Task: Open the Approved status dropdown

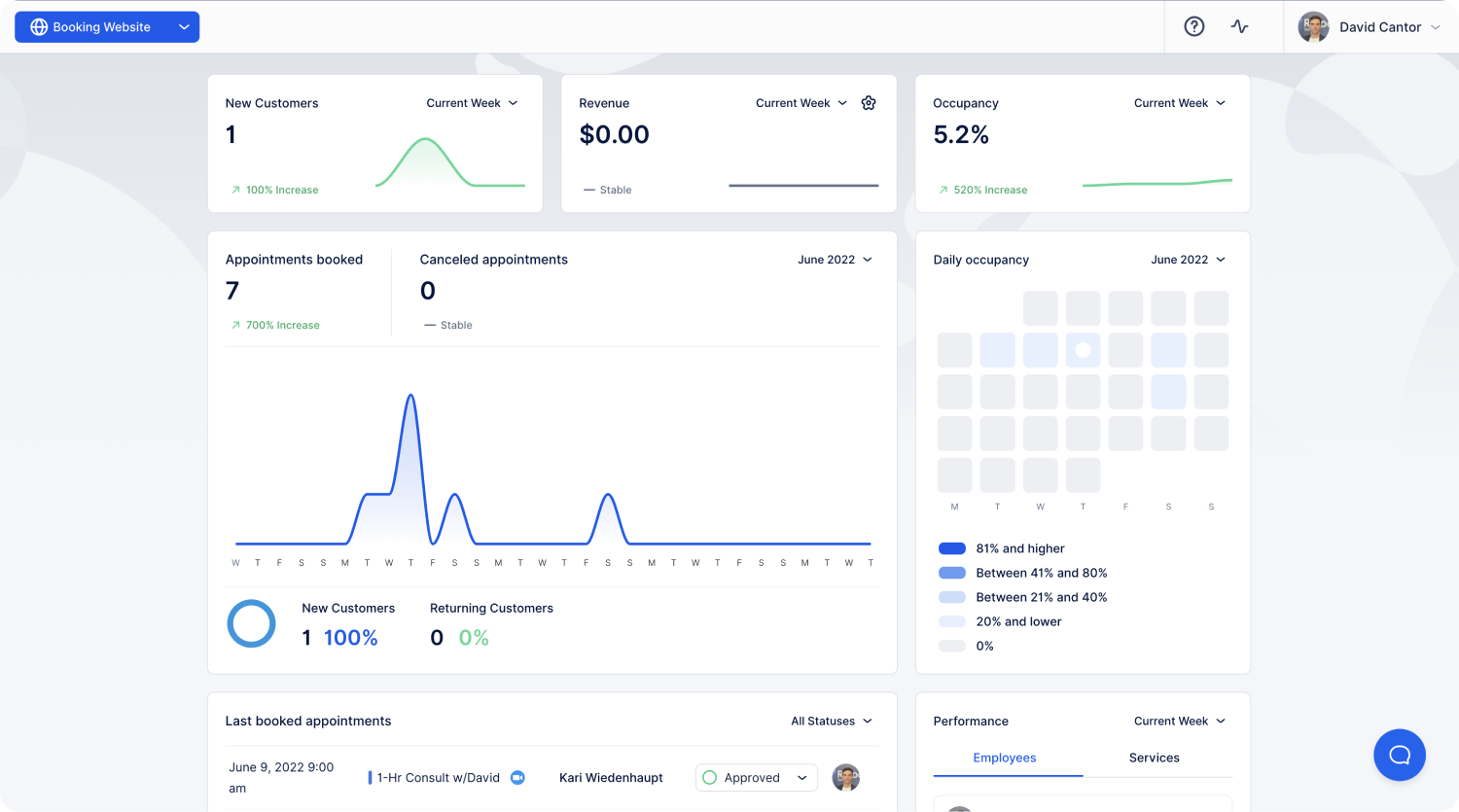Action: point(757,778)
